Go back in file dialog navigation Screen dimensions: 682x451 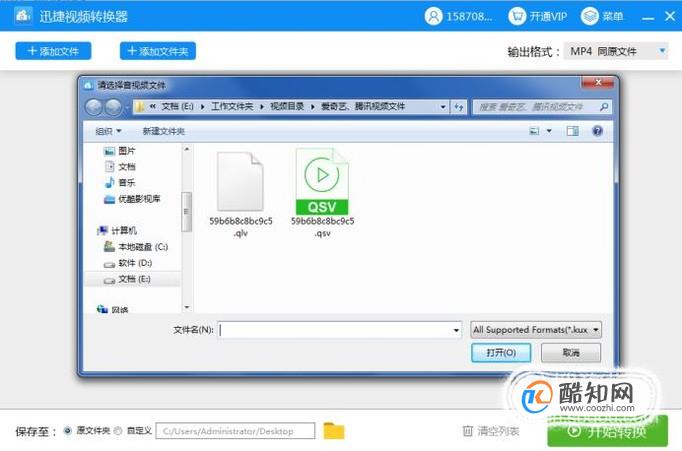94,107
